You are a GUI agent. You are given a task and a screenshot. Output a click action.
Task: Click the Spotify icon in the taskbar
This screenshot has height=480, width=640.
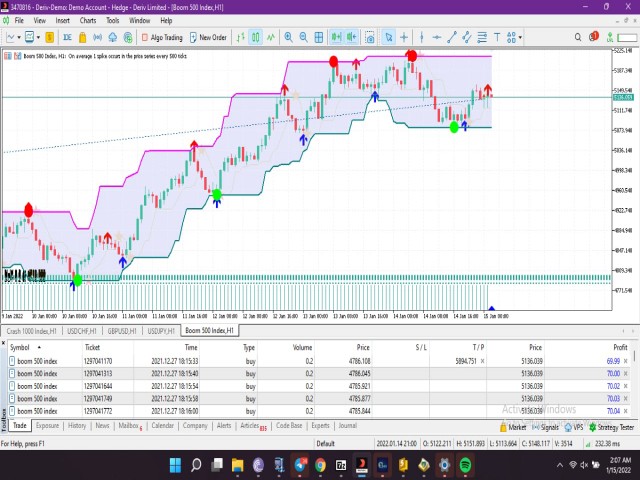(x=466, y=465)
